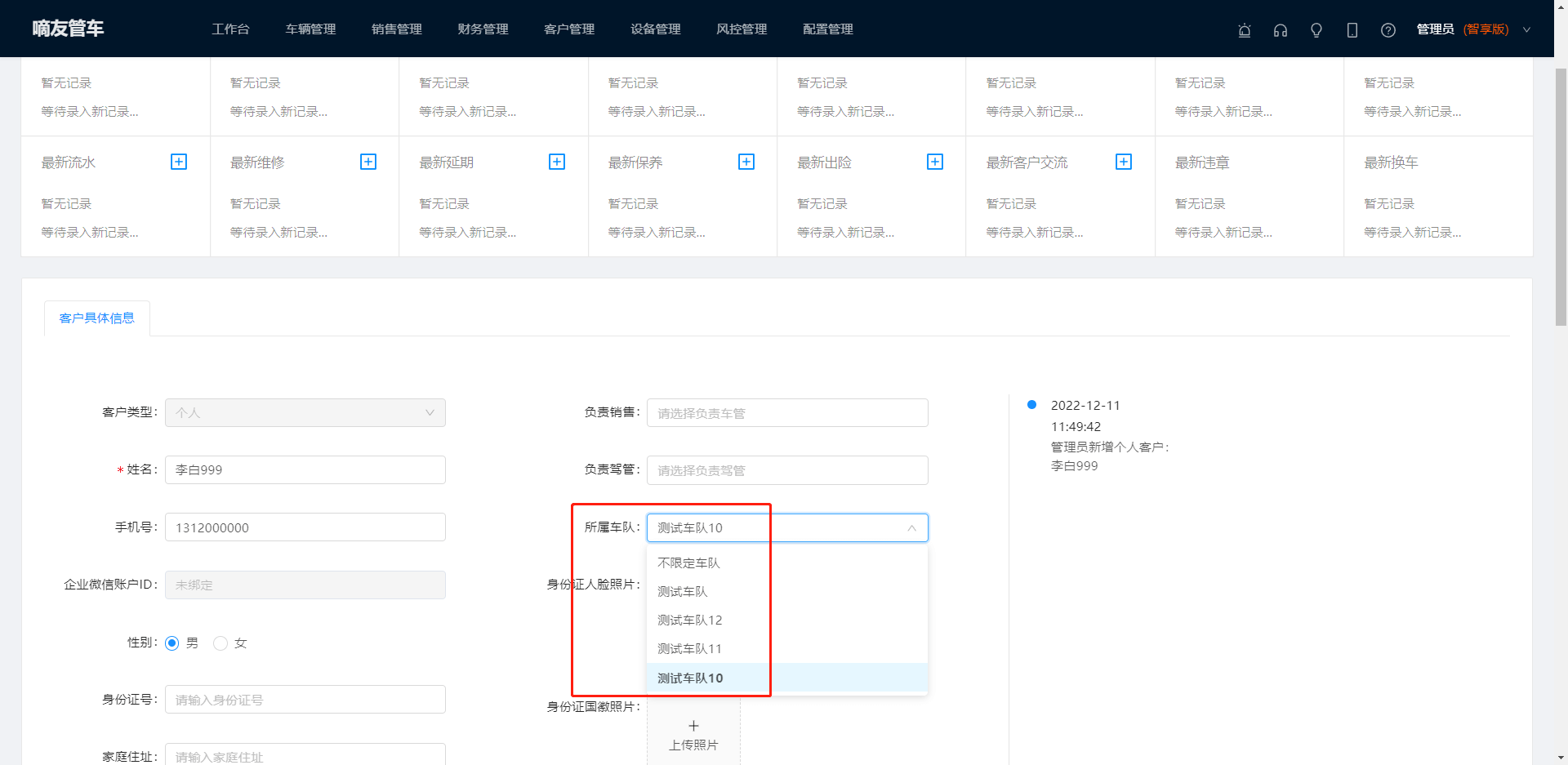Collapse the 所属车队 dropdown arrow
Viewport: 1568px width, 765px height.
[911, 528]
